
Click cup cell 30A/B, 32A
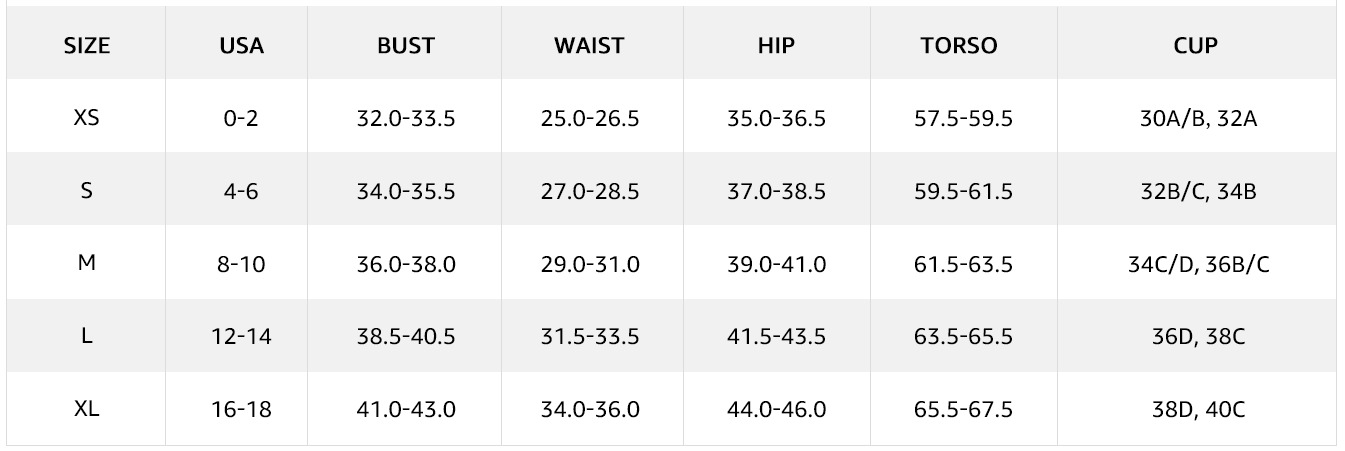coord(1198,118)
